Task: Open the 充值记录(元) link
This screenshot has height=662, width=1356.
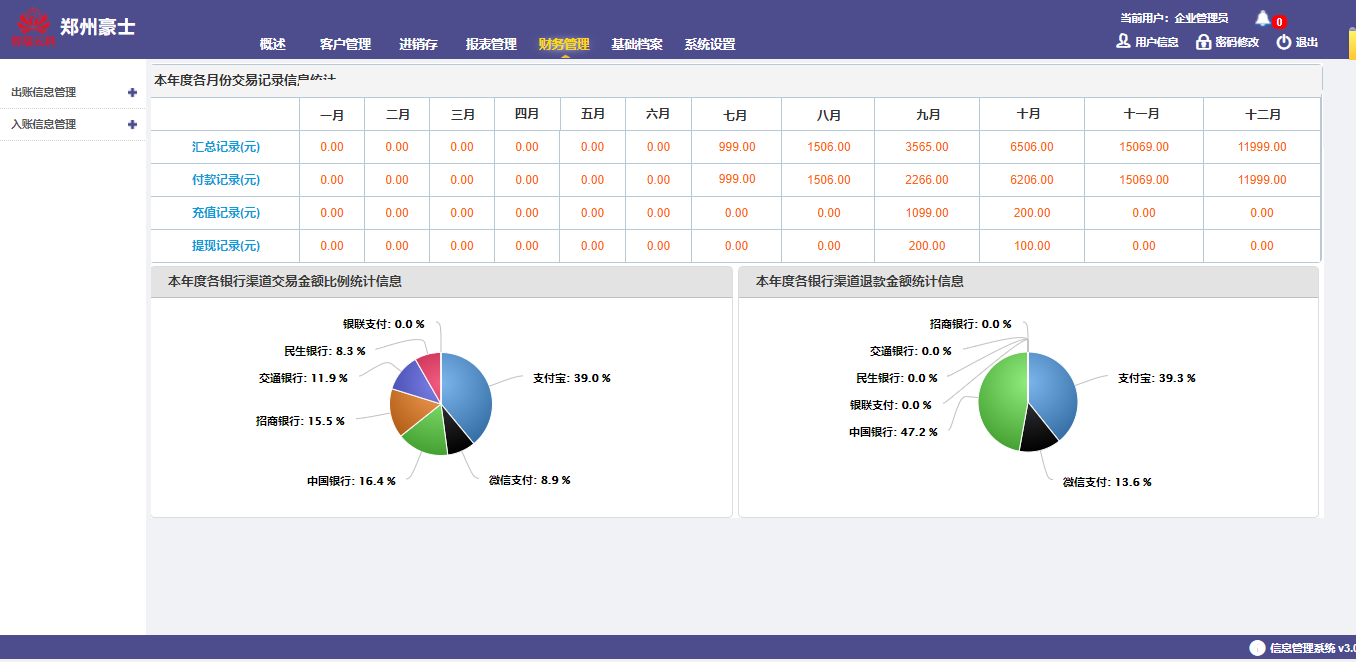Action: point(226,213)
